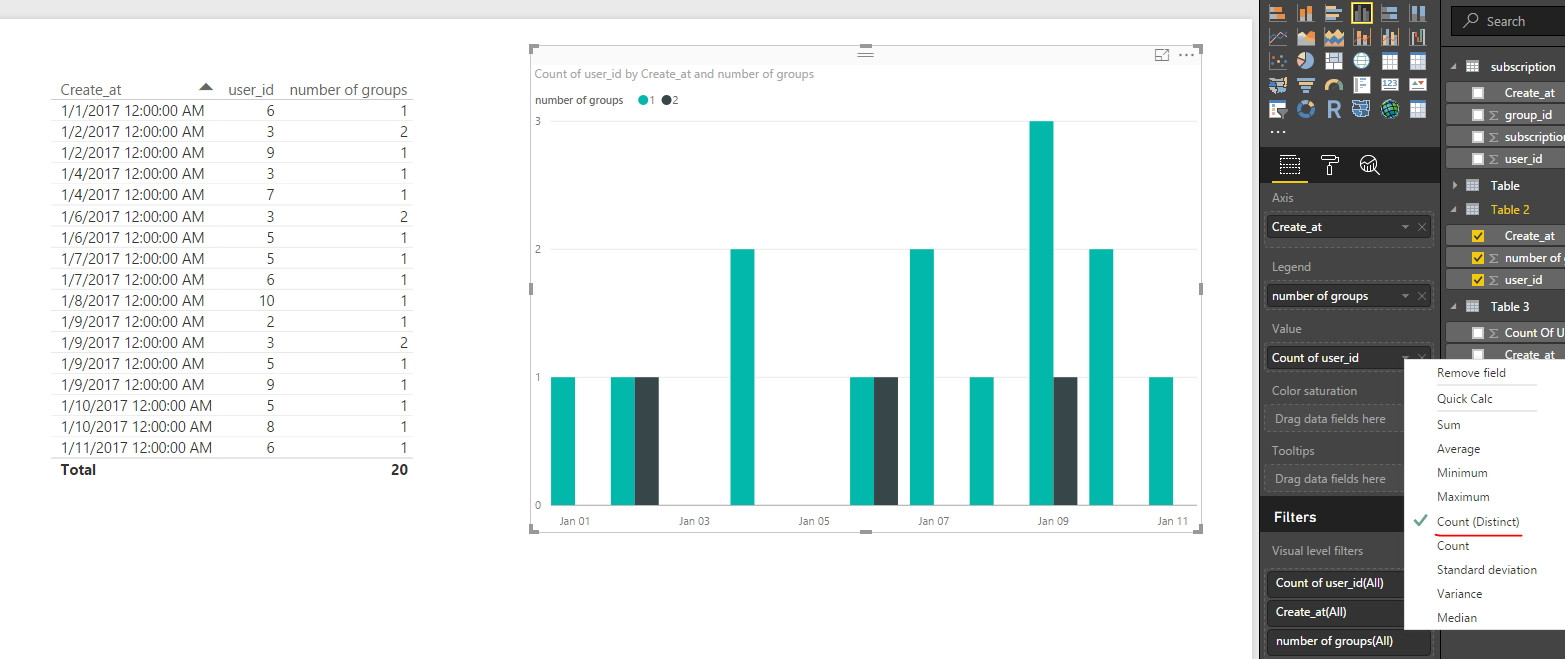The image size is (1565, 659).
Task: Open Create_at axis field dropdown arrow
Action: (x=1405, y=227)
